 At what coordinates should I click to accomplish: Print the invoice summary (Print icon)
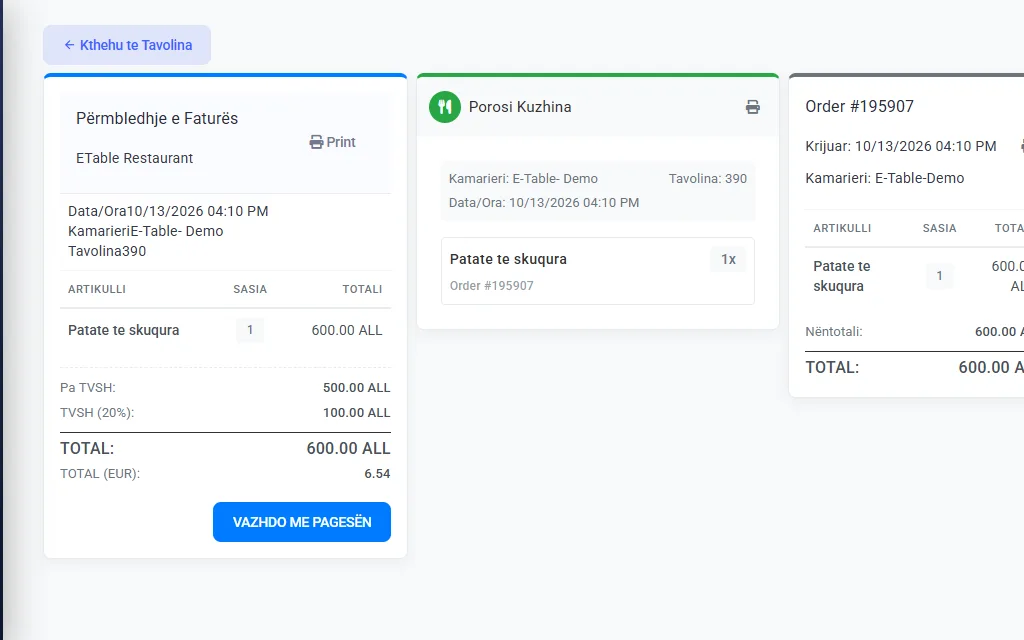(x=332, y=142)
